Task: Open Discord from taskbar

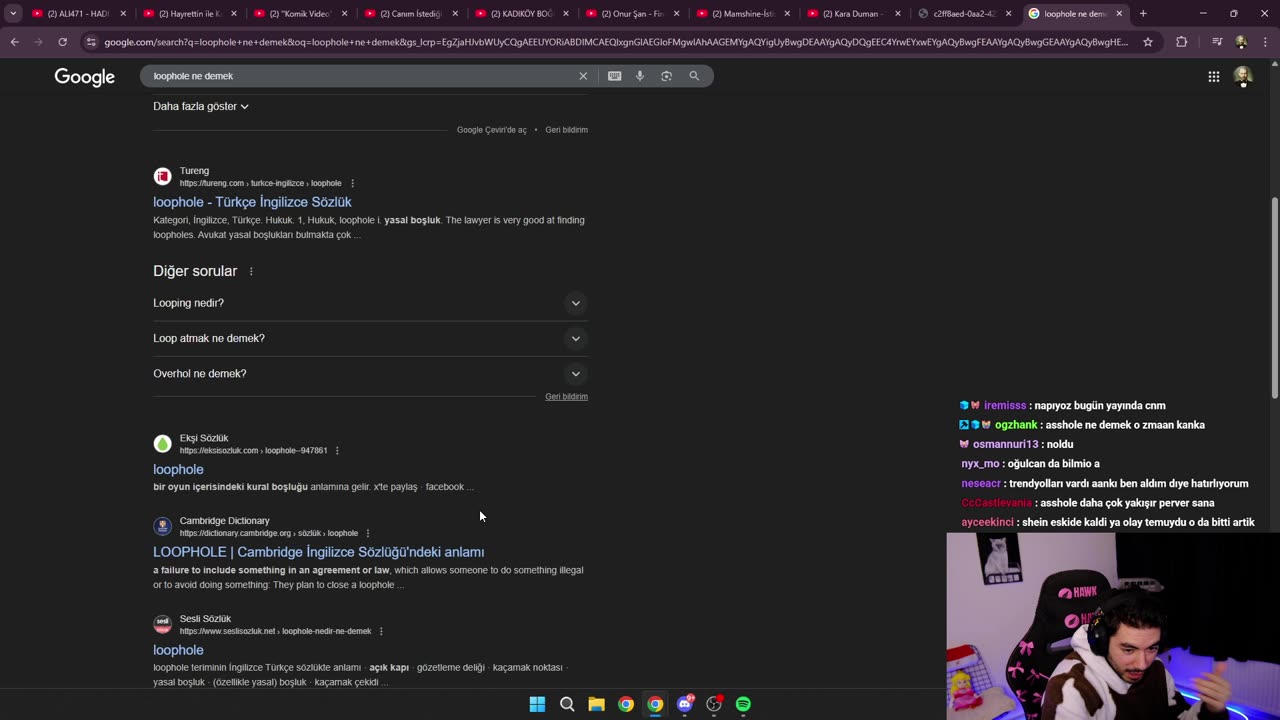Action: tap(685, 704)
